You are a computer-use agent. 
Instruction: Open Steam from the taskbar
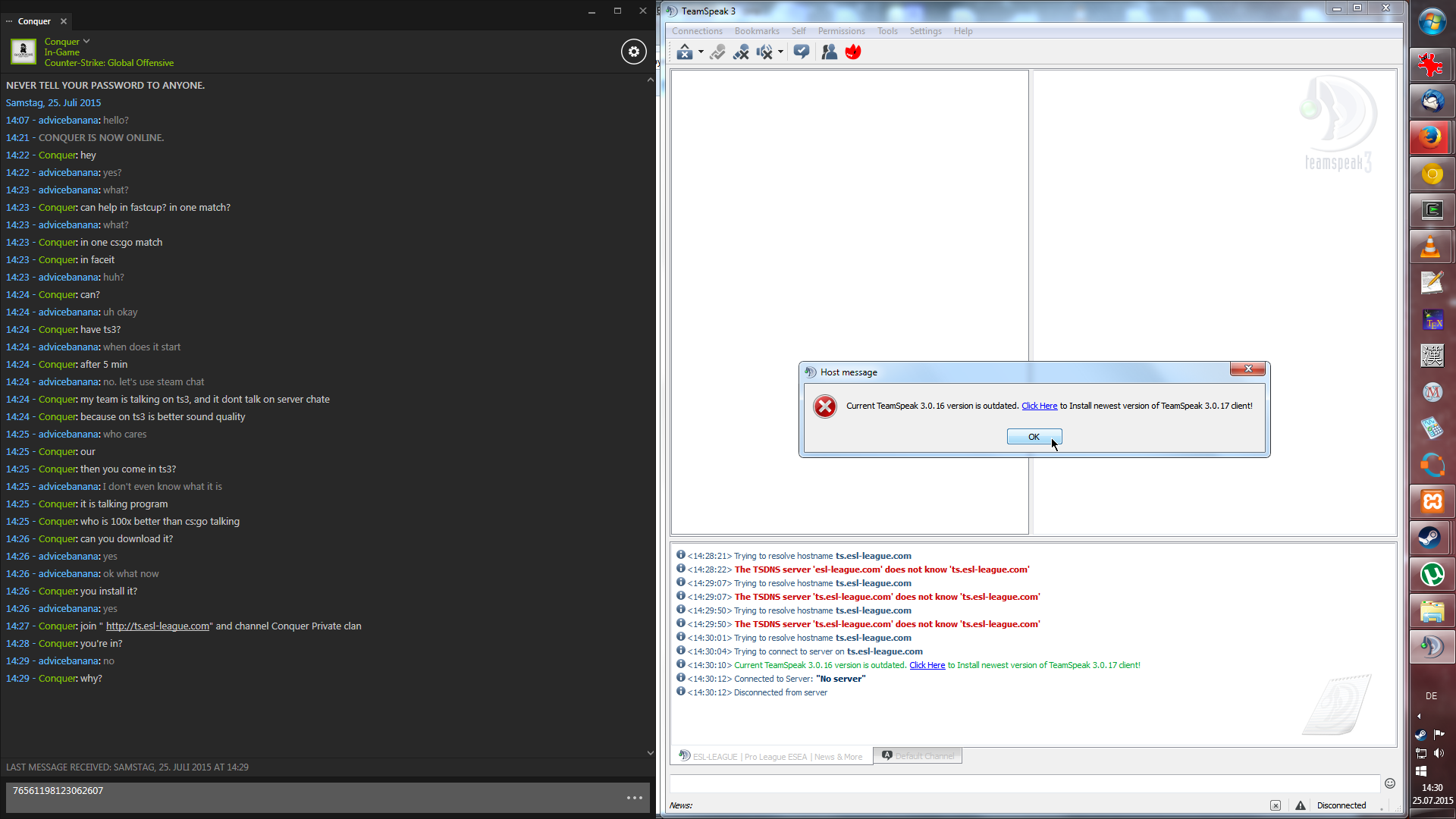click(x=1432, y=538)
